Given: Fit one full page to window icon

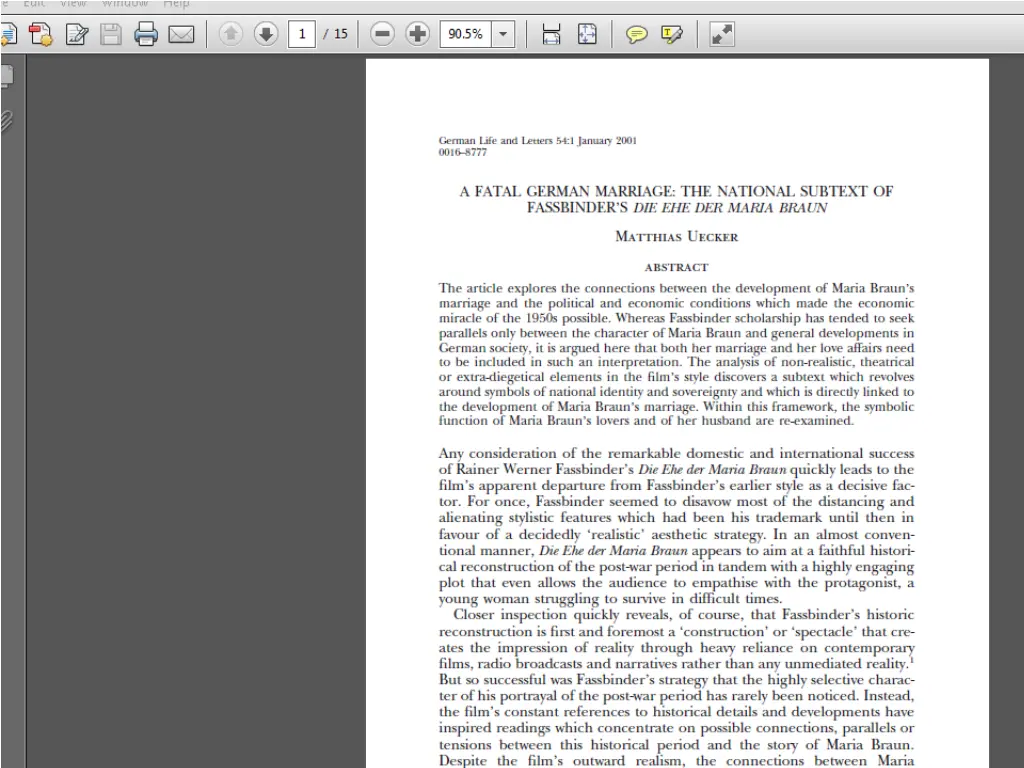Looking at the screenshot, I should [587, 34].
